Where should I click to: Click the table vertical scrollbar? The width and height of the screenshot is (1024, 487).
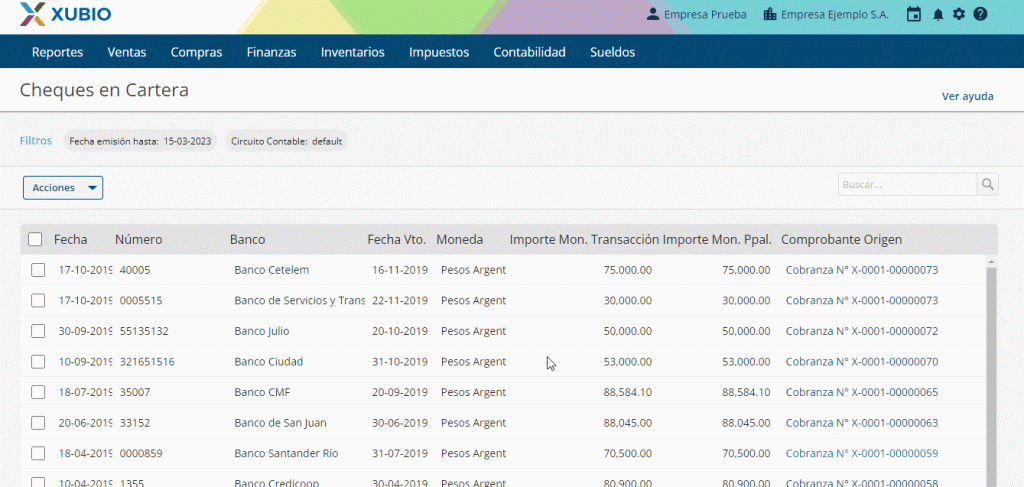991,375
